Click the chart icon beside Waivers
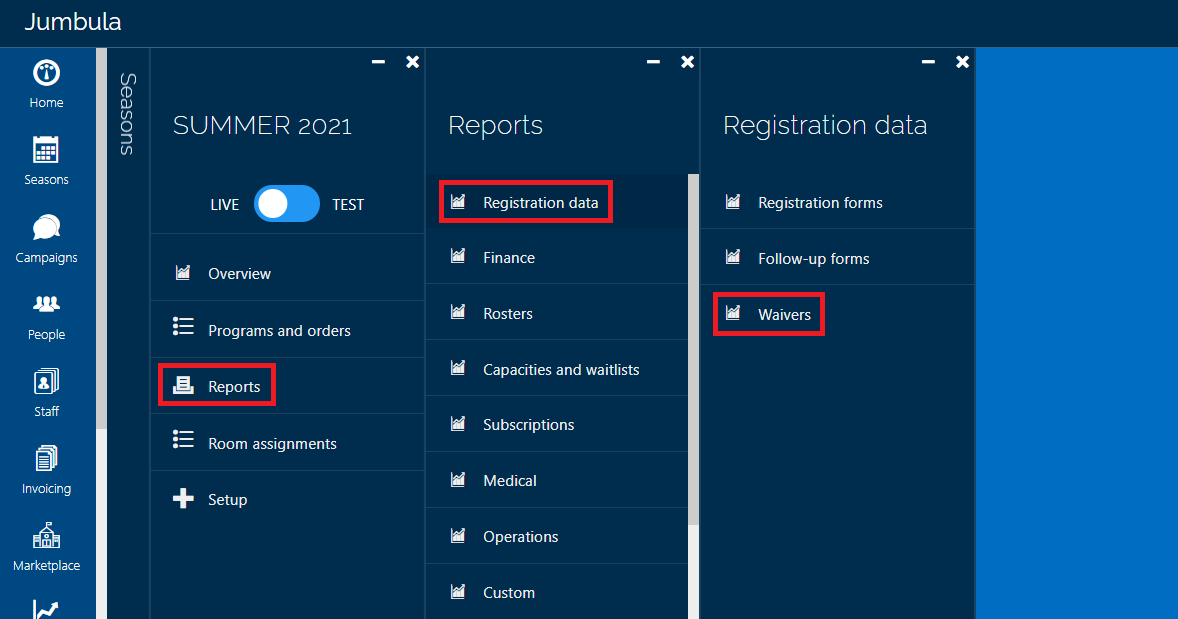 coord(732,313)
